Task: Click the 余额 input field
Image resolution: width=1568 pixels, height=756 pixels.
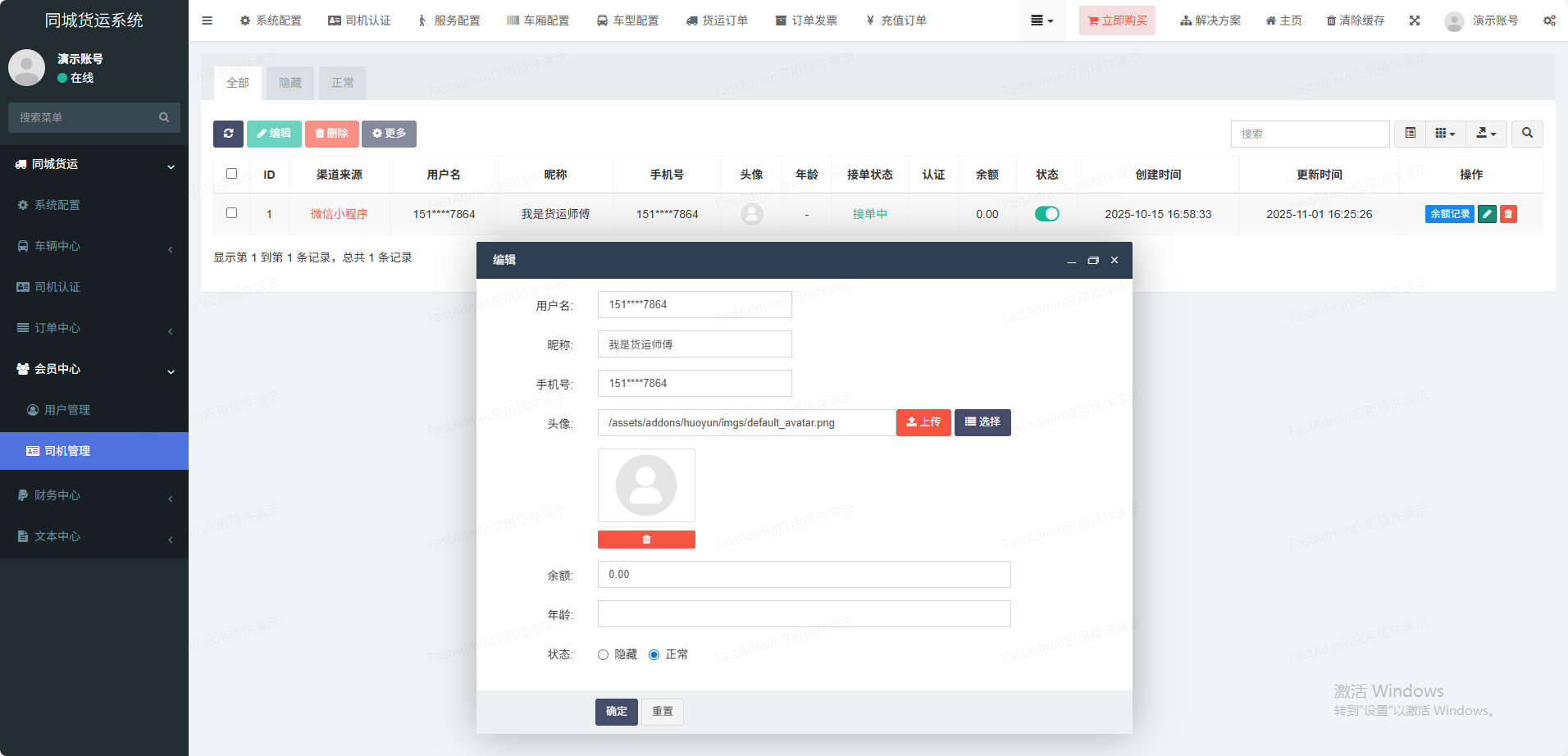Action: pyautogui.click(x=804, y=575)
